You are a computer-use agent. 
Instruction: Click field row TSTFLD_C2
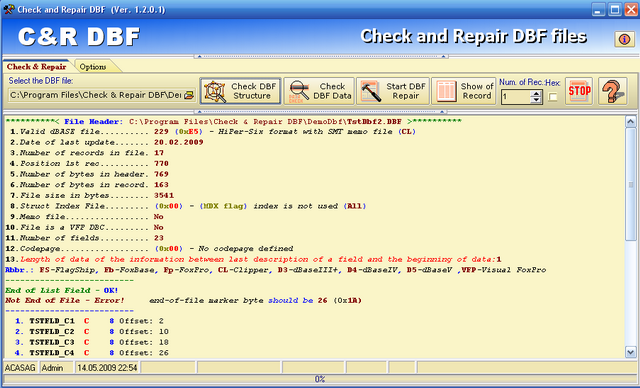pos(91,332)
